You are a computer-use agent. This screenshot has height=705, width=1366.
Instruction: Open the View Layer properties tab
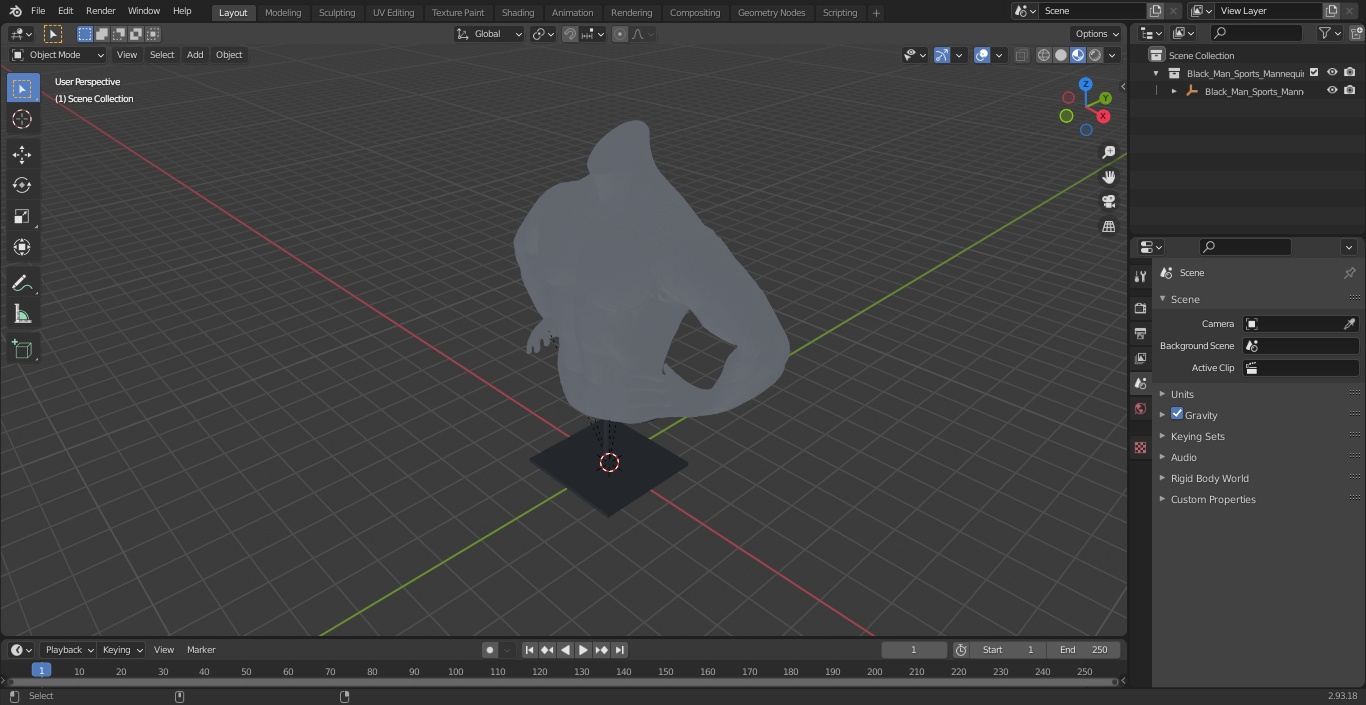pos(1140,358)
